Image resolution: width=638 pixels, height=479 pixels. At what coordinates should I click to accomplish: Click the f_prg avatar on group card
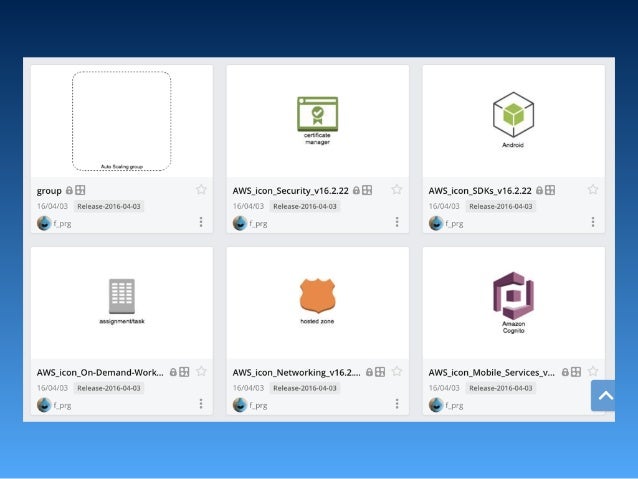44,223
